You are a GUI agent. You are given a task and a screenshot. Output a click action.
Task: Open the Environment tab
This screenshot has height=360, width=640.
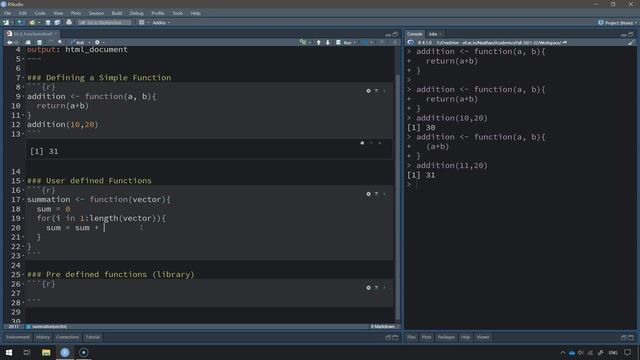(18, 337)
